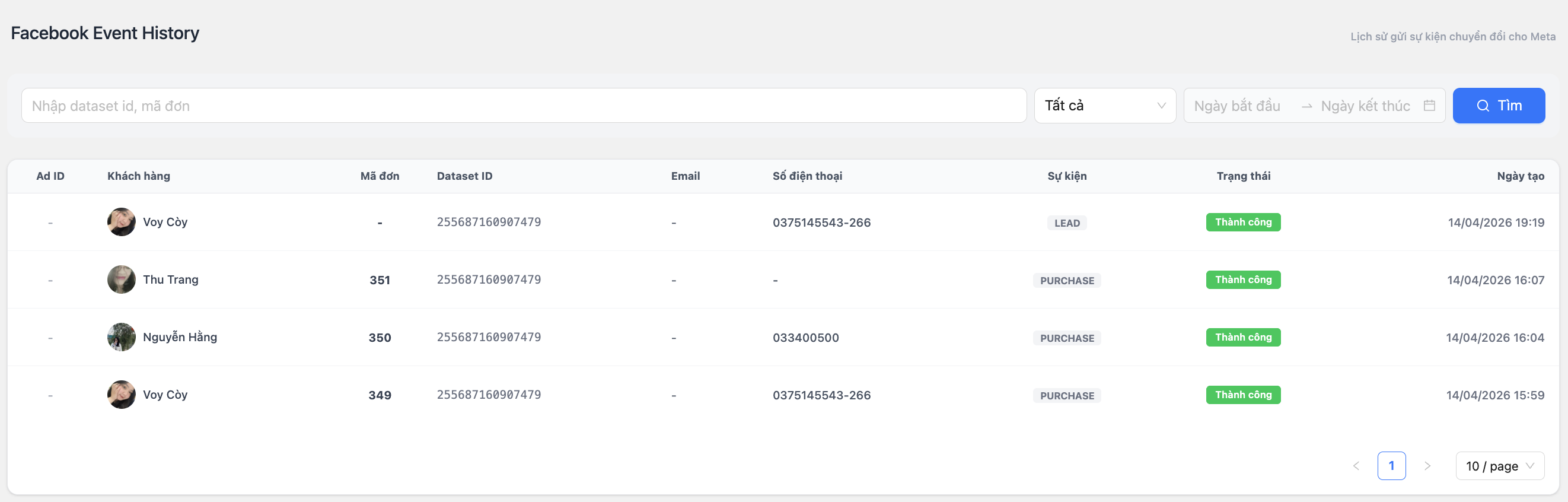The width and height of the screenshot is (1568, 502).
Task: Pick the Ngày bắt đầu start date
Action: coord(1237,106)
